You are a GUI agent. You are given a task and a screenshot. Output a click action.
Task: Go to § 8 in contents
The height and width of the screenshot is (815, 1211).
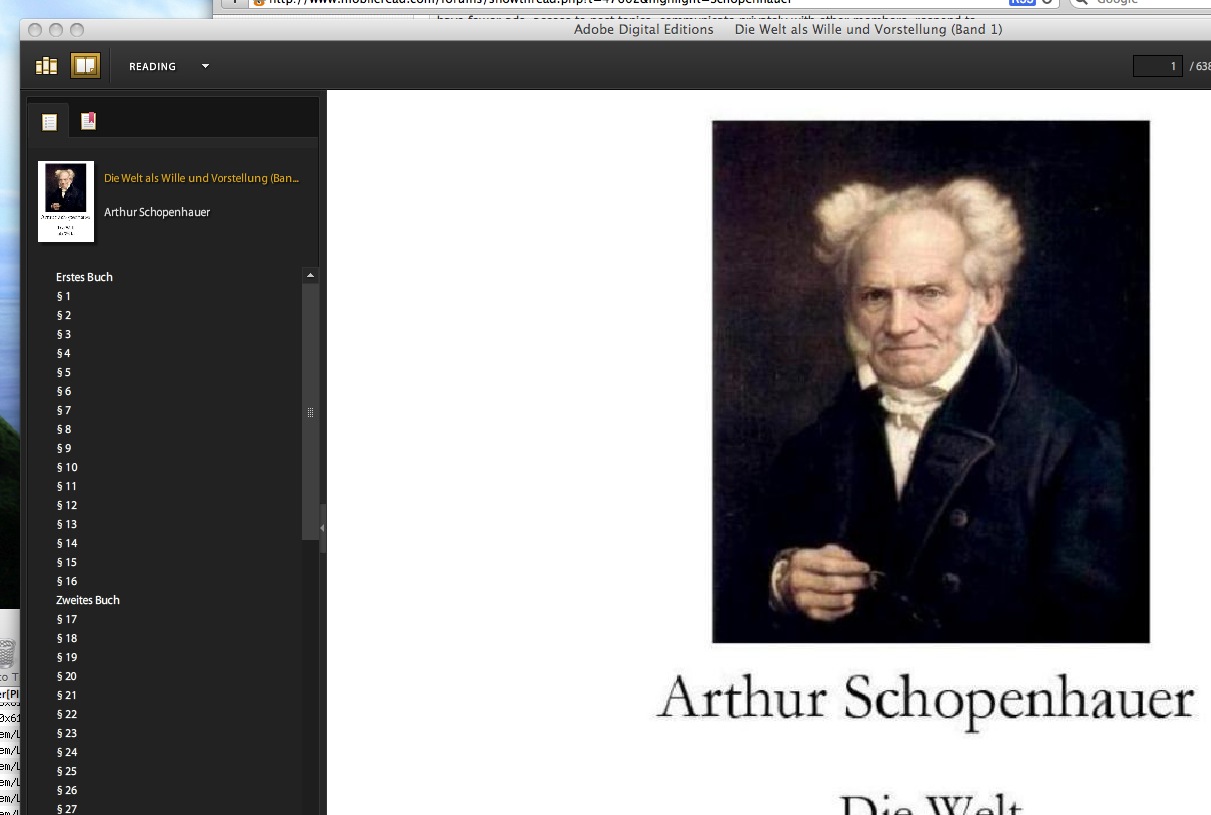(x=64, y=429)
